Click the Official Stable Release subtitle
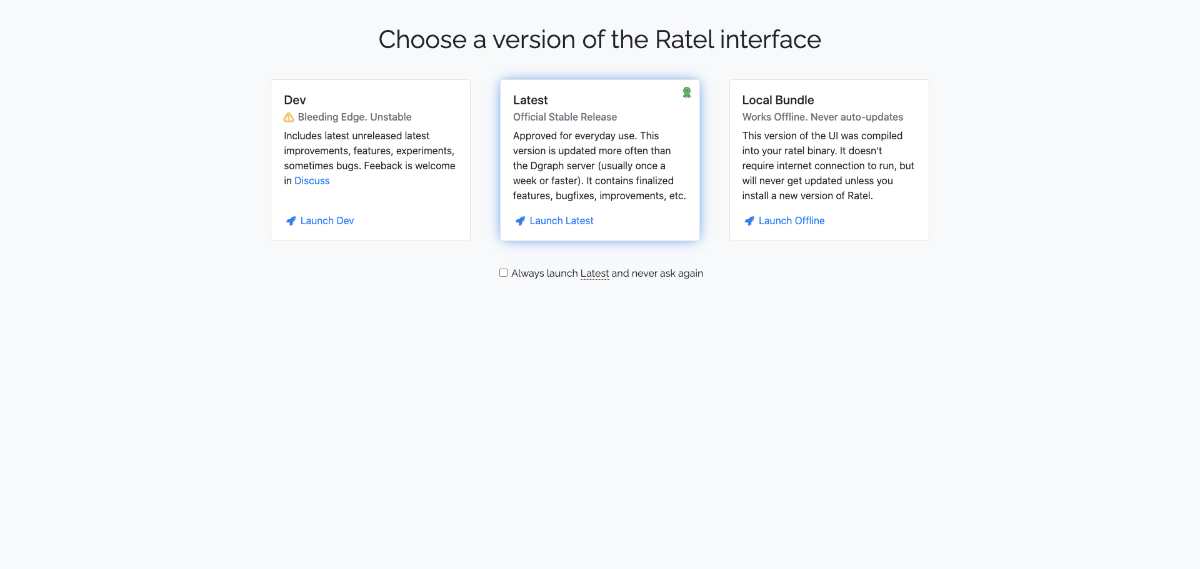Image resolution: width=1200 pixels, height=569 pixels. click(x=565, y=117)
